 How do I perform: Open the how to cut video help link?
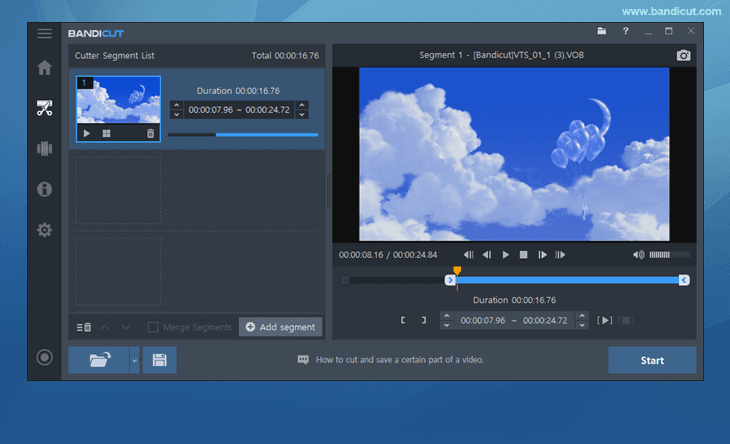[399, 360]
